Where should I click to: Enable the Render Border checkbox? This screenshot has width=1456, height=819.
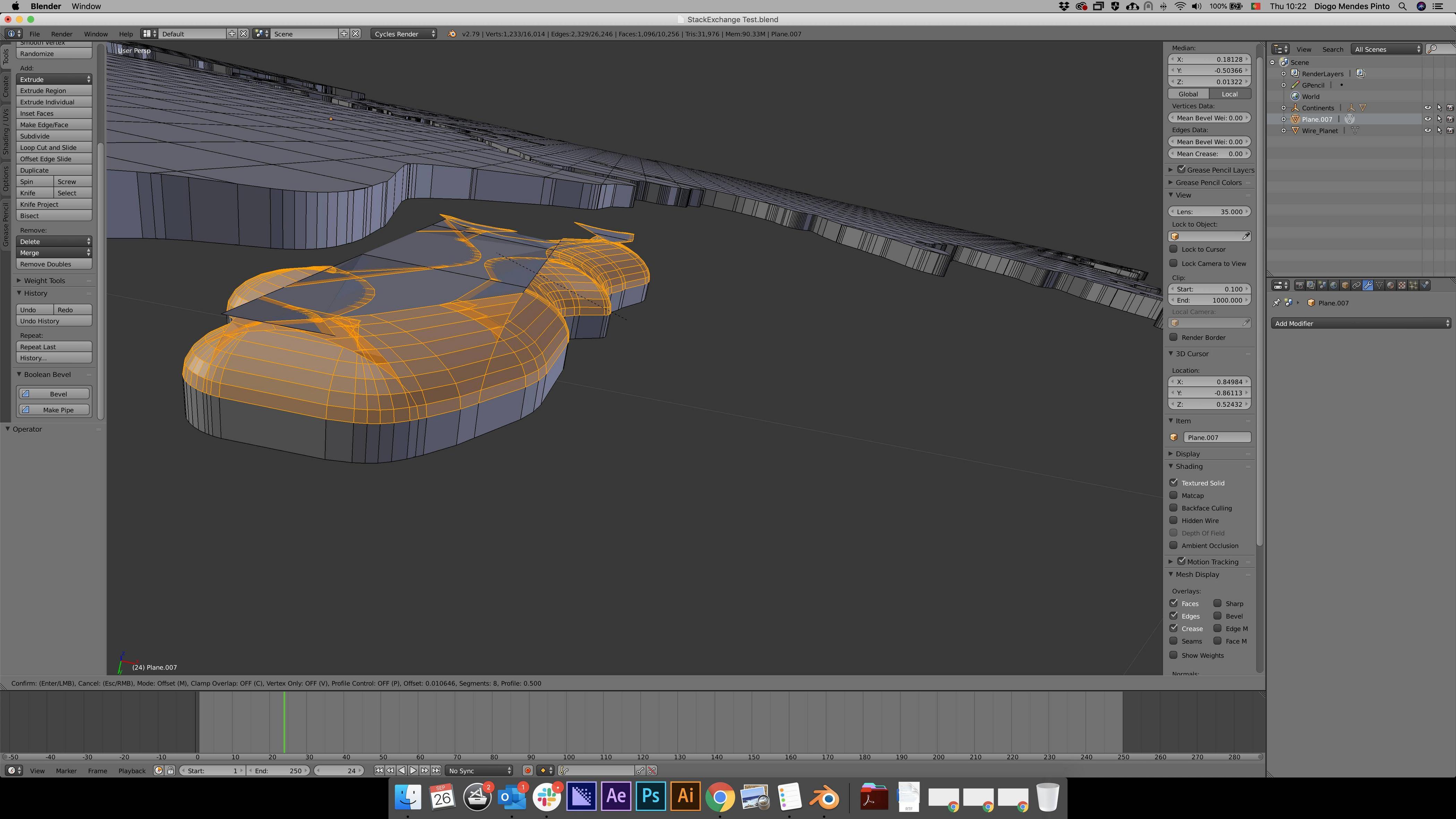(x=1174, y=337)
